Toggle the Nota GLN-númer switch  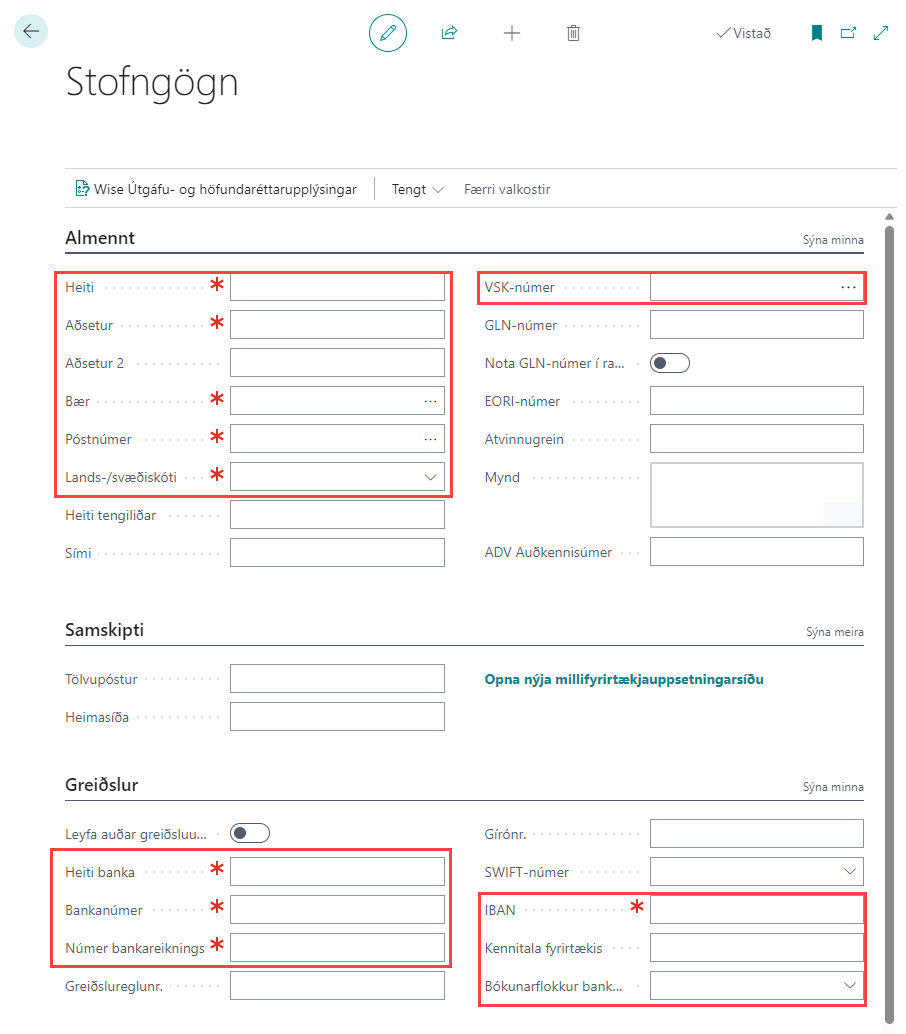tap(669, 363)
